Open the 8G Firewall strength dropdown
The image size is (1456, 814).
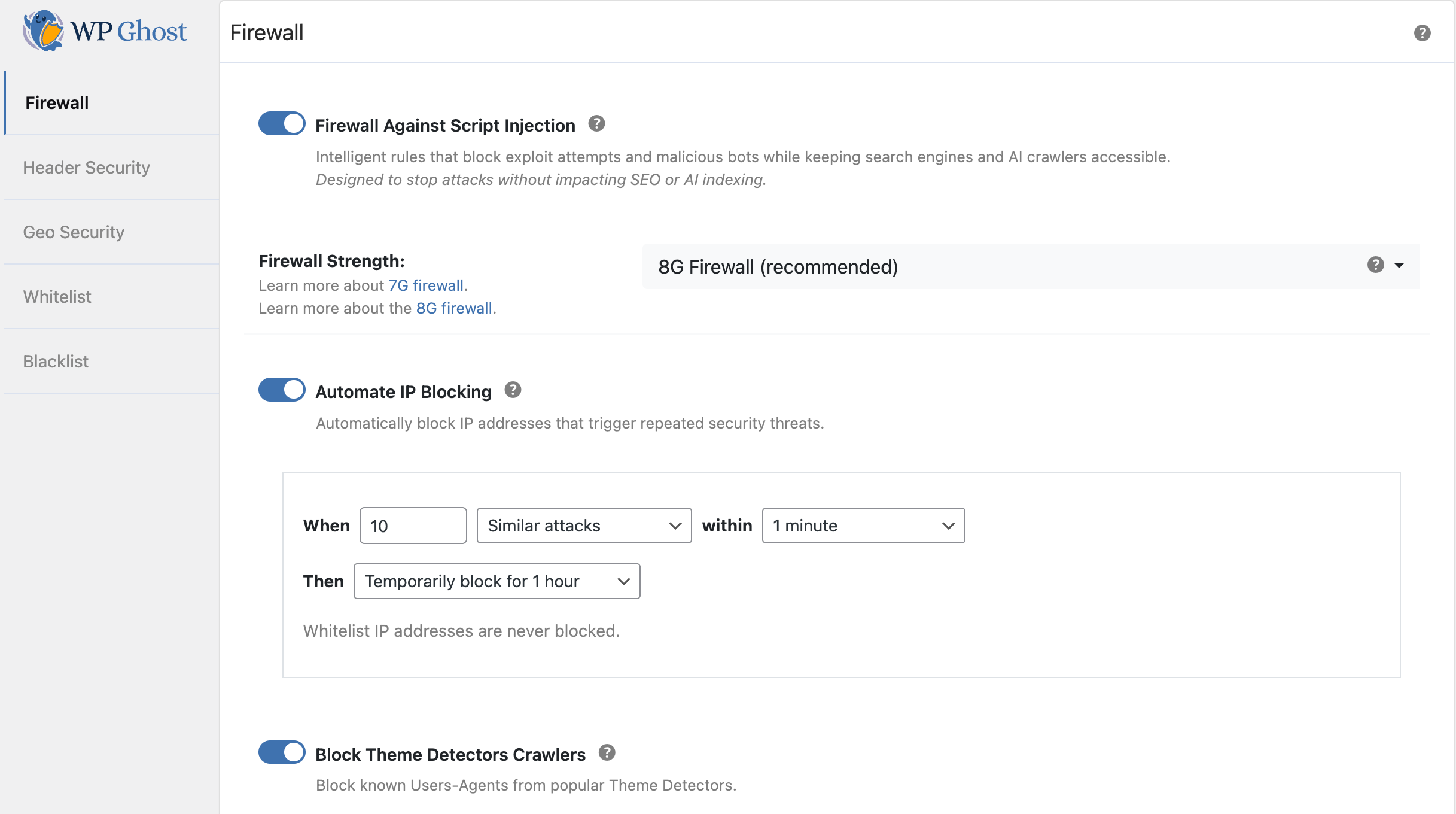point(1017,266)
